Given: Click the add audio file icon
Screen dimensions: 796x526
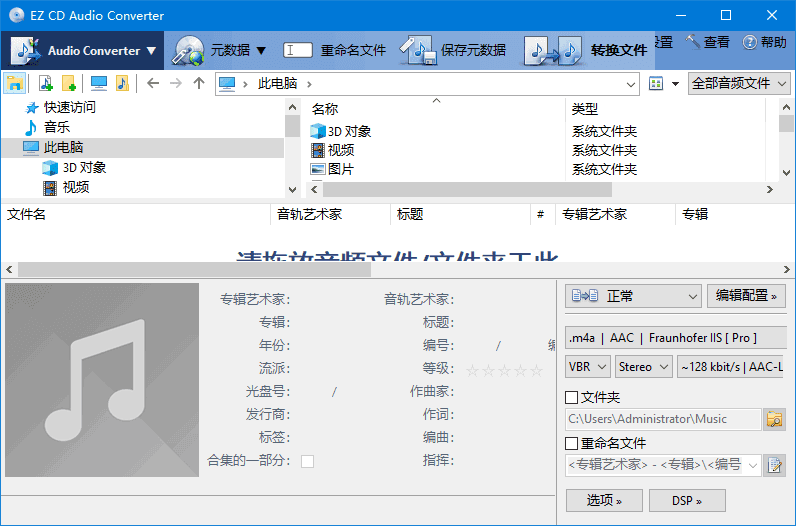Looking at the screenshot, I should pyautogui.click(x=46, y=83).
